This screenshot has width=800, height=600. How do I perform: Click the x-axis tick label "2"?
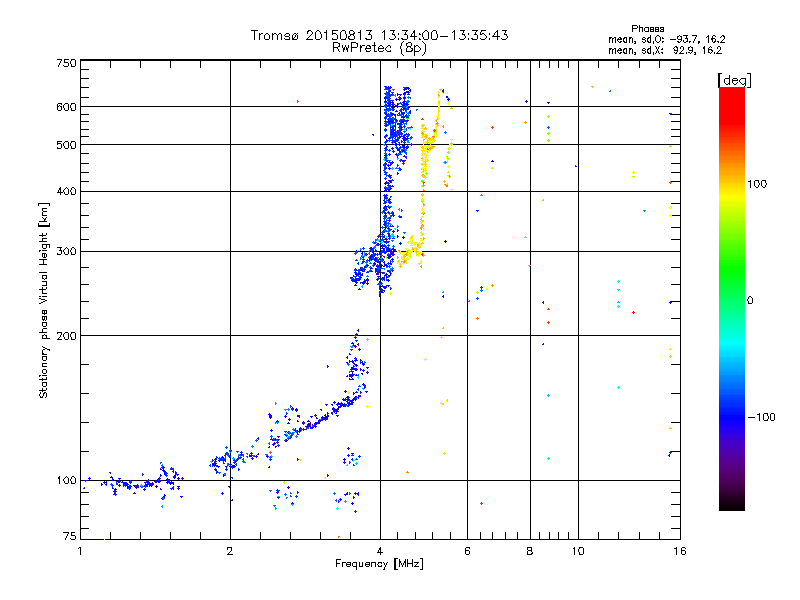[x=230, y=551]
